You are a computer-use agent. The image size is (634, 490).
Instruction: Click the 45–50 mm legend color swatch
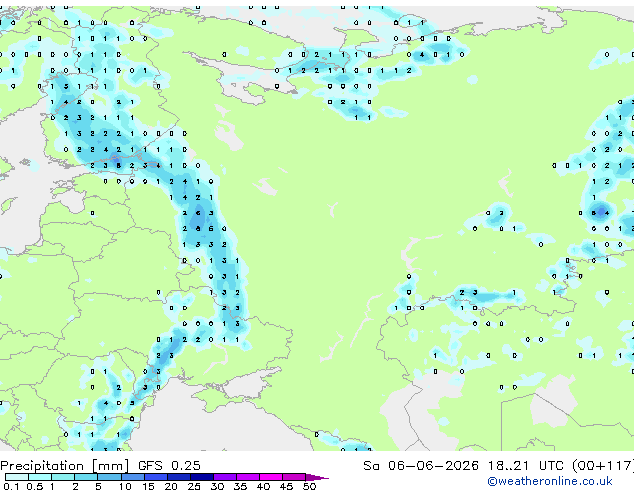click(x=294, y=477)
